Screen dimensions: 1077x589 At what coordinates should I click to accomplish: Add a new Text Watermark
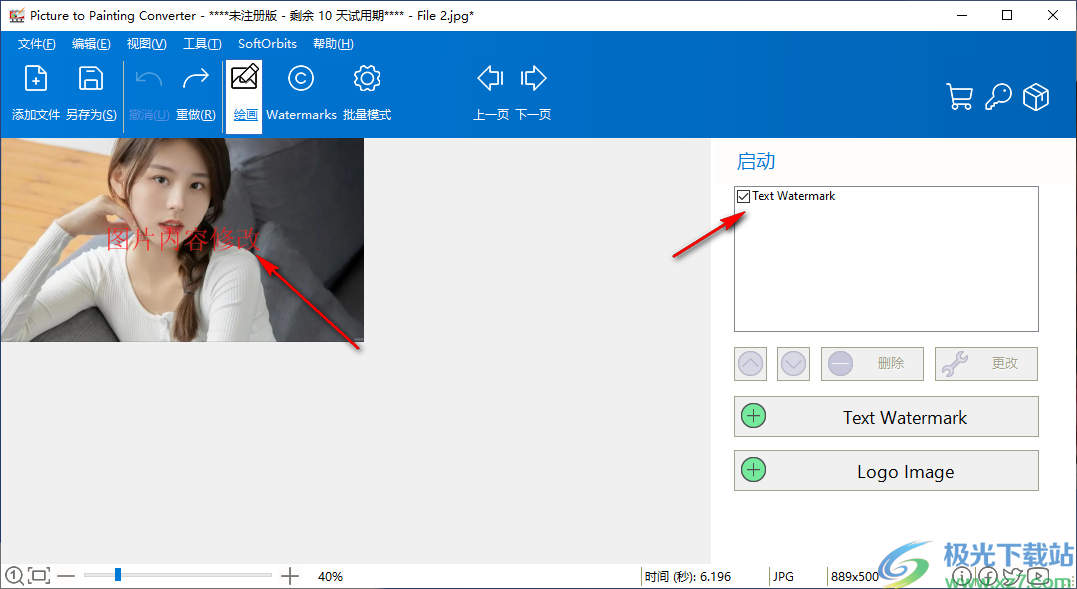886,417
